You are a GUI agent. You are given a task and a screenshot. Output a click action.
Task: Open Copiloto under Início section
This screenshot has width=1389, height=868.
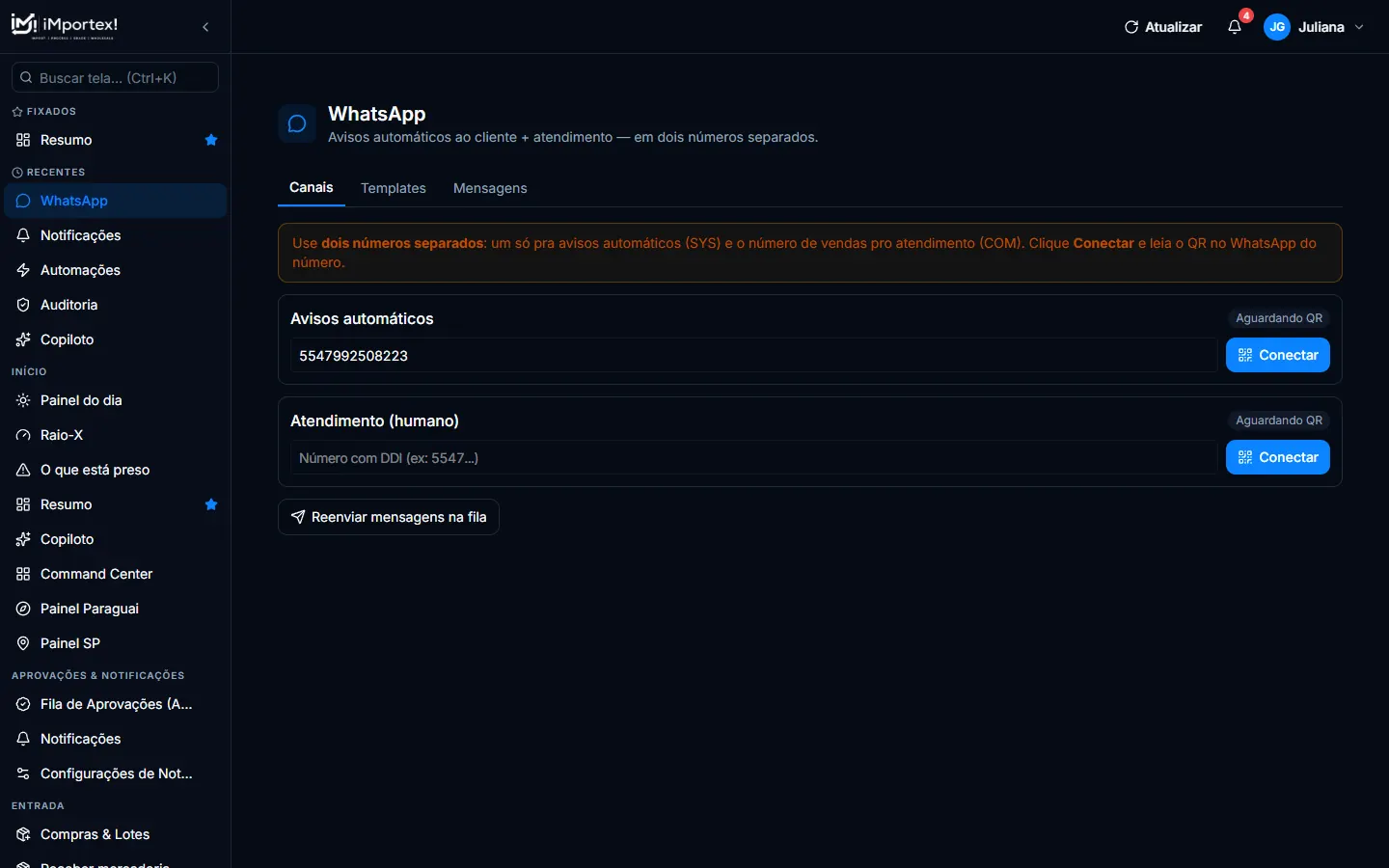(115, 539)
